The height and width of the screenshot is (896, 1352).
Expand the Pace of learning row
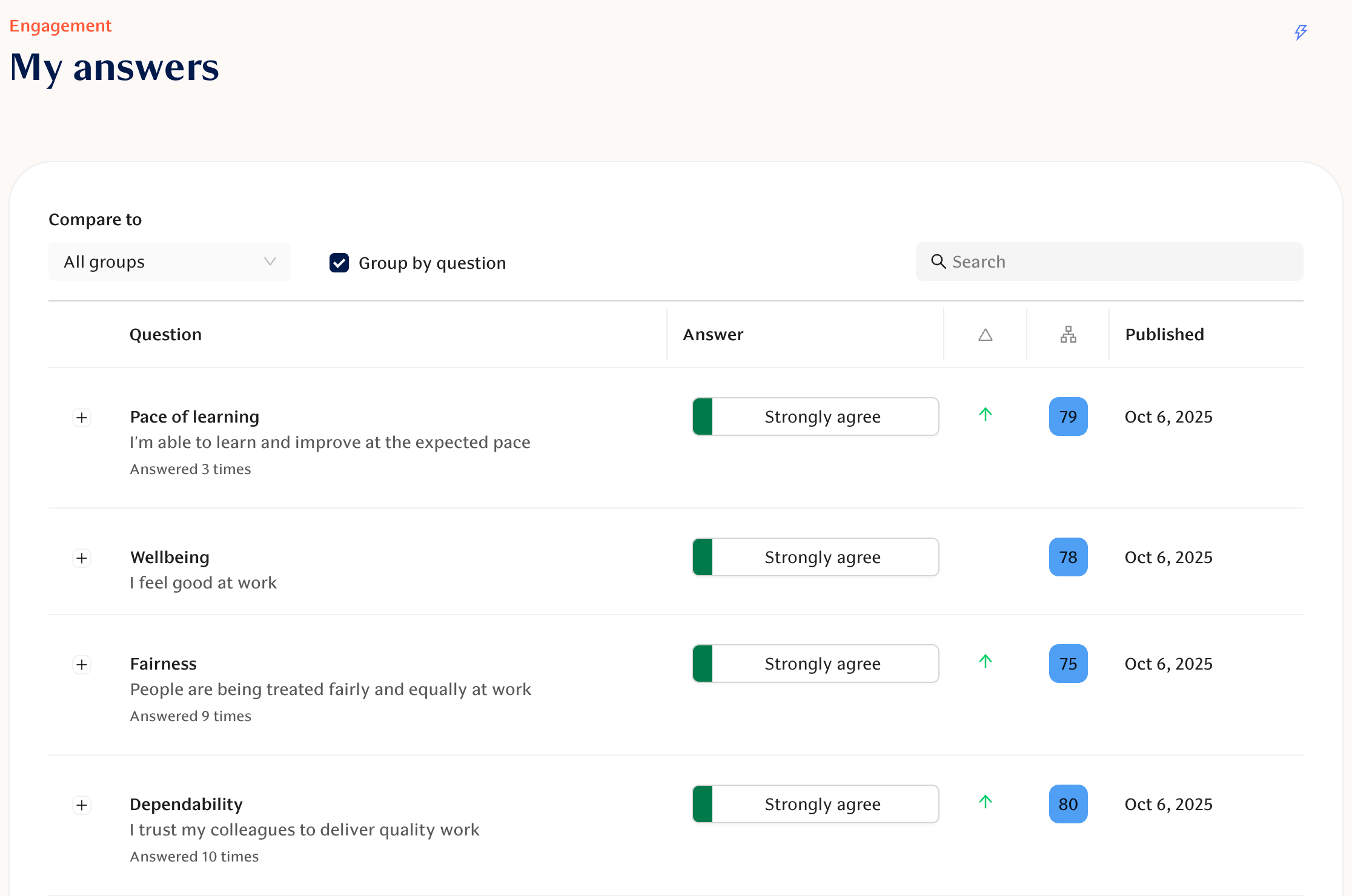click(82, 418)
